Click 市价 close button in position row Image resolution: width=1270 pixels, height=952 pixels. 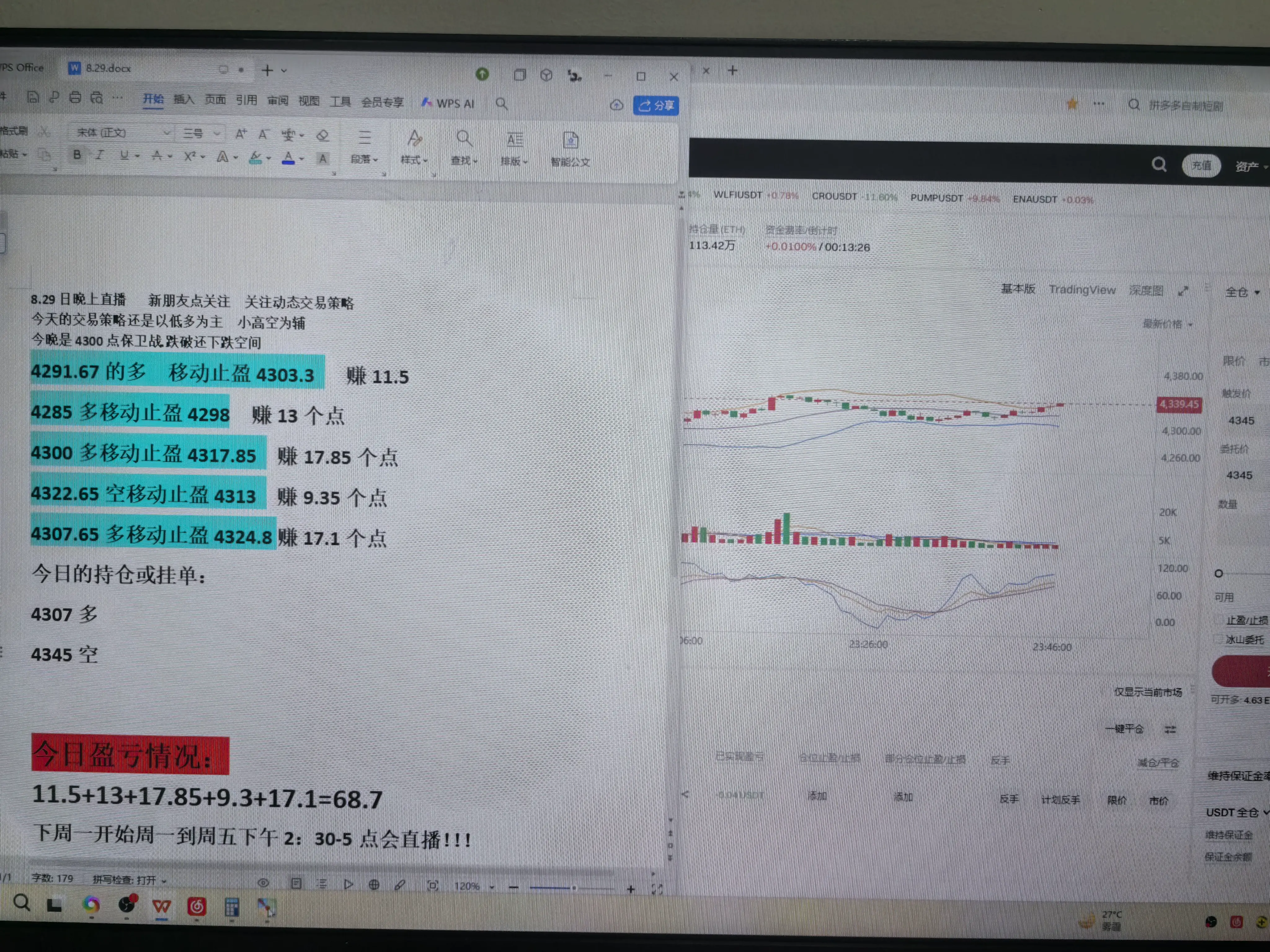pyautogui.click(x=1158, y=800)
